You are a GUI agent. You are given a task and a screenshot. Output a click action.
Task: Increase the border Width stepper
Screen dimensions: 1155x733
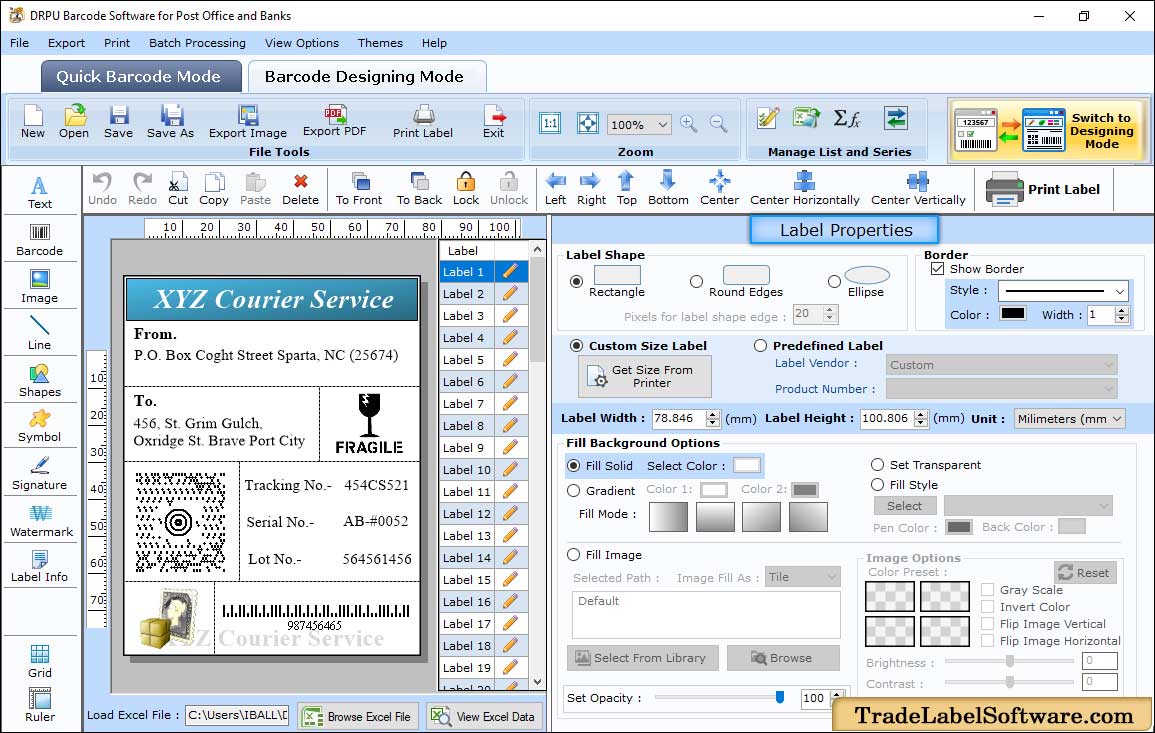1122,310
